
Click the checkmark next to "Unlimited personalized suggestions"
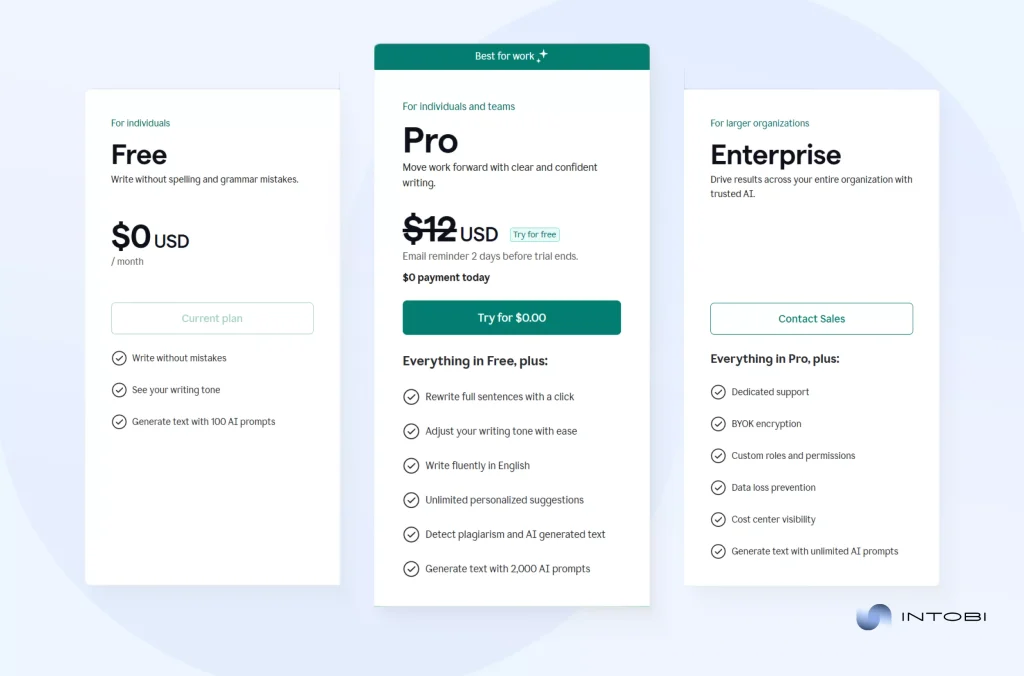click(411, 500)
